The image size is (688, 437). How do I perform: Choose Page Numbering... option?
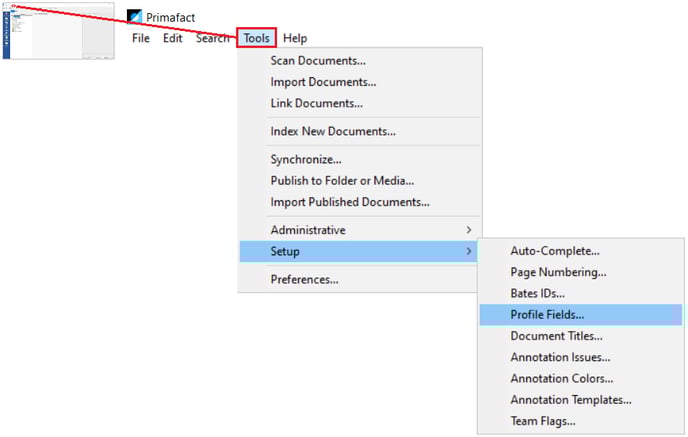[x=580, y=272]
